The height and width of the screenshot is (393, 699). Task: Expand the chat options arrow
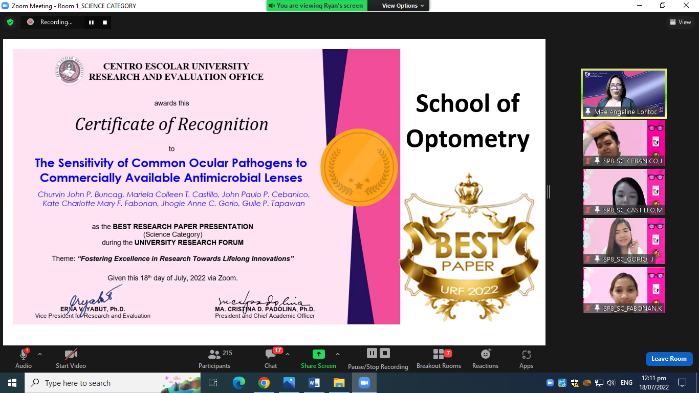288,354
